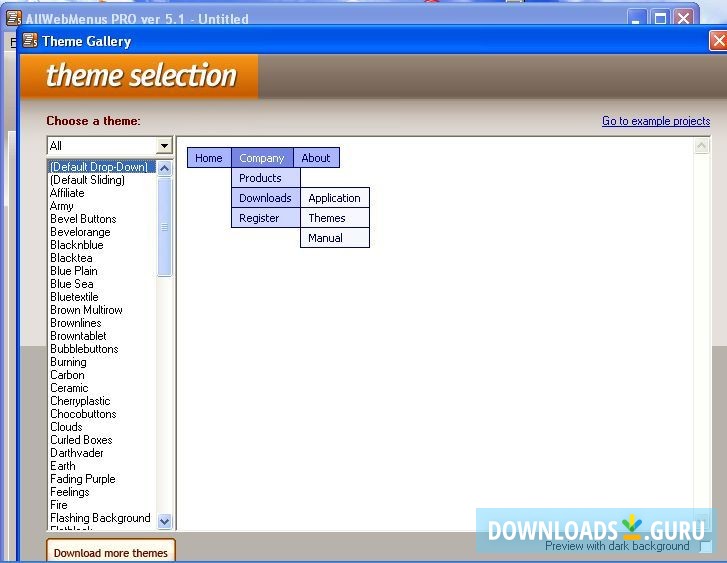Select the (Default Drop-Down) theme

point(102,166)
